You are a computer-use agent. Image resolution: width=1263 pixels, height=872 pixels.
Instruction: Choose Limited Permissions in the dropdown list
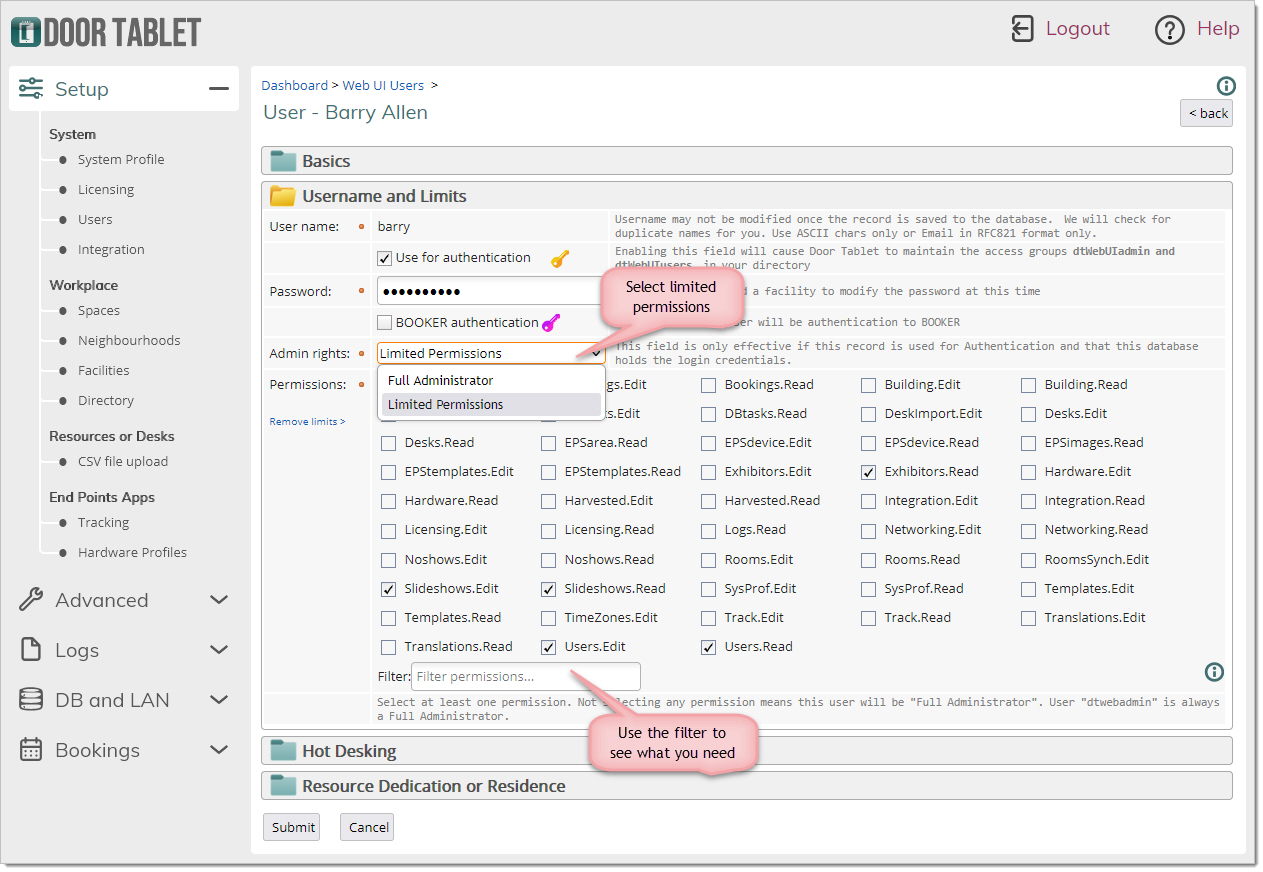click(x=491, y=405)
